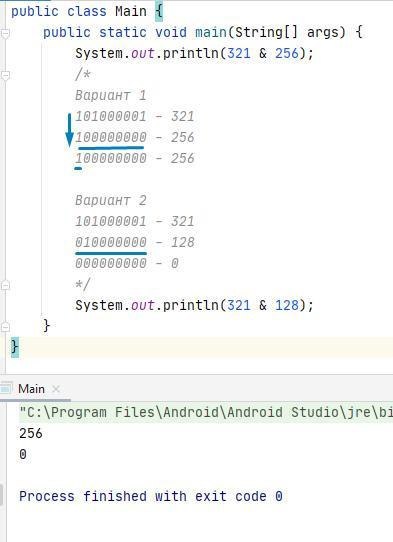Click the 'public class Main {' line
This screenshot has height=542, width=393.
[x=87, y=11]
